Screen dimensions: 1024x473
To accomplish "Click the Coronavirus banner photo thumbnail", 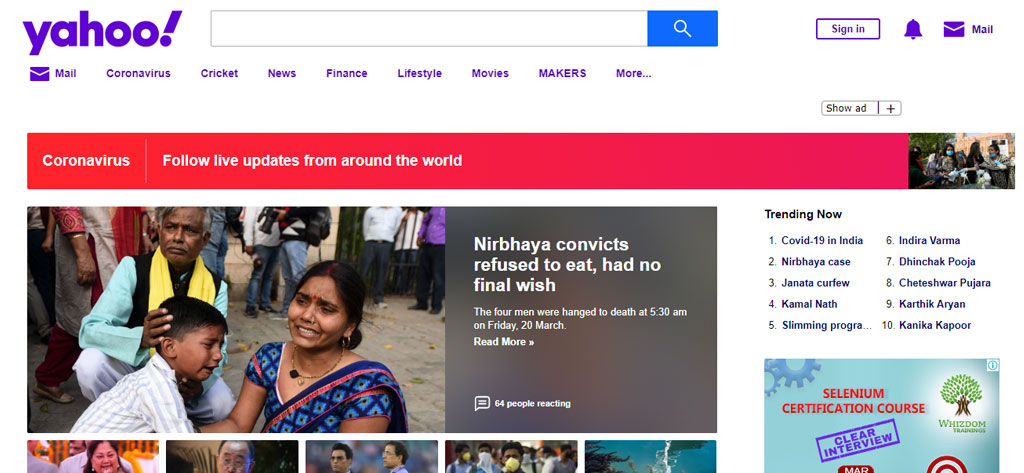I will pyautogui.click(x=961, y=161).
